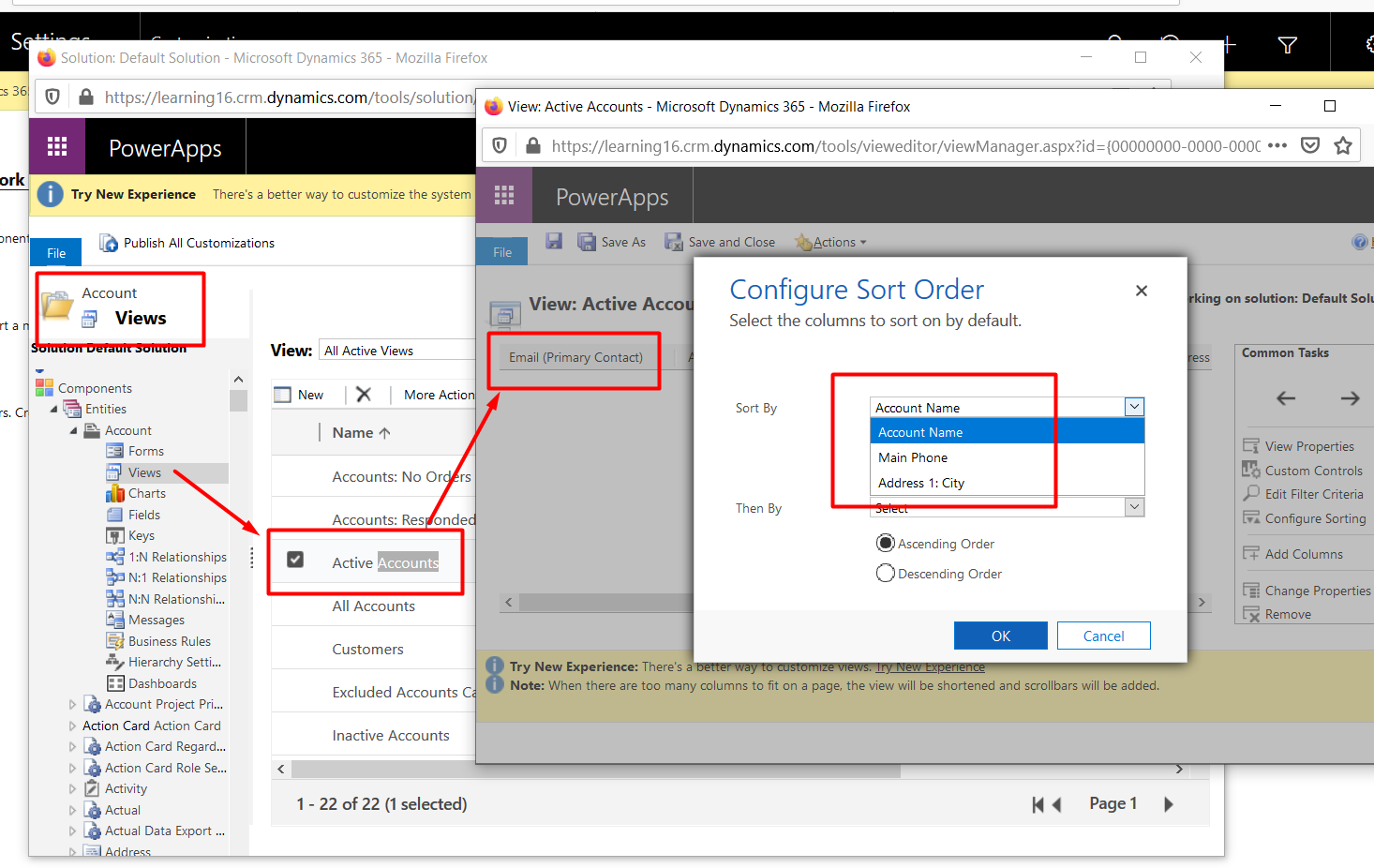
Task: Go to the previous page of views
Action: pos(1057,804)
